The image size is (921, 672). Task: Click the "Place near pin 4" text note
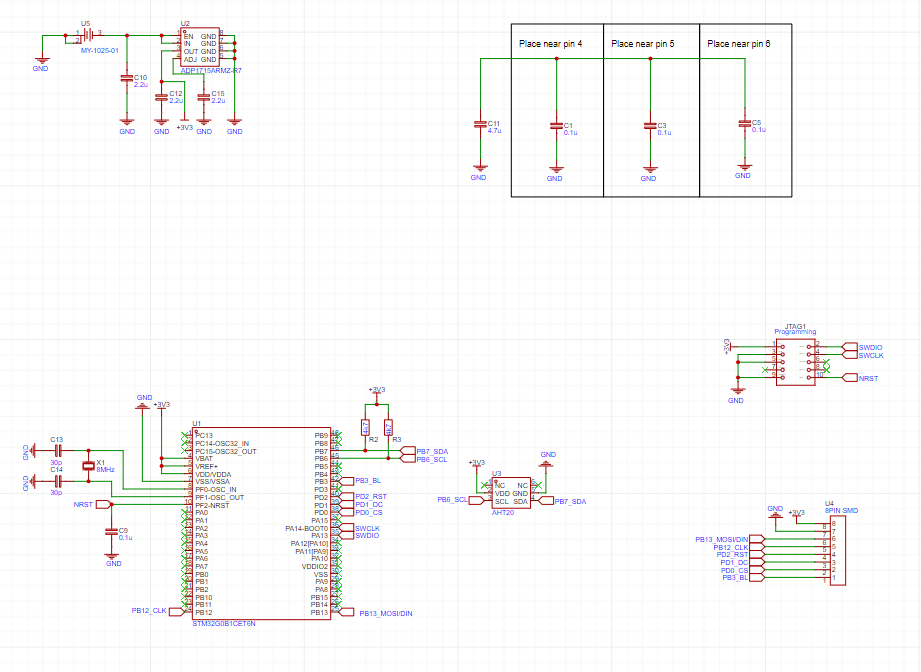548,43
